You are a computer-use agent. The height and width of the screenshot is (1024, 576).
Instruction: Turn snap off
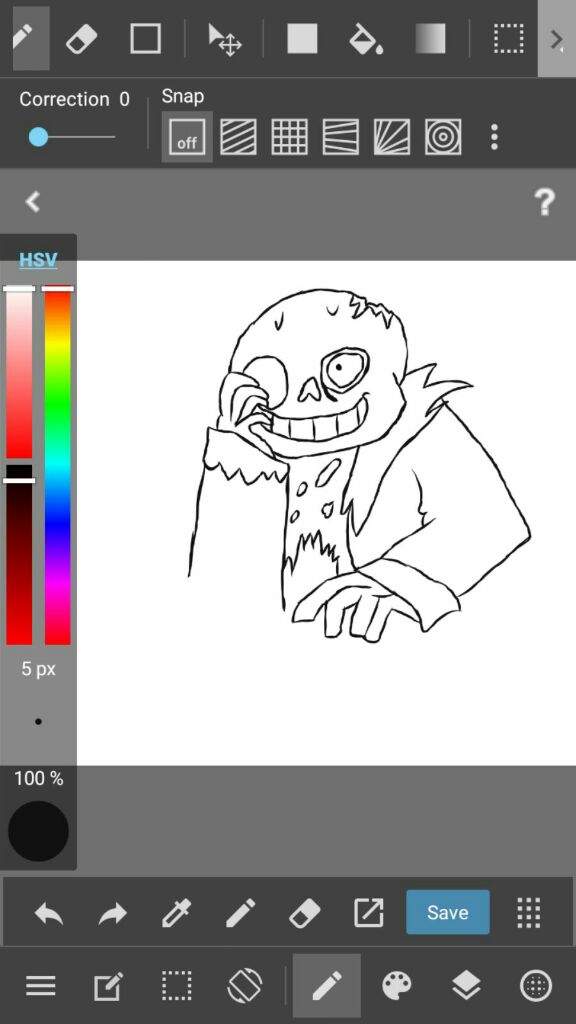[x=187, y=137]
